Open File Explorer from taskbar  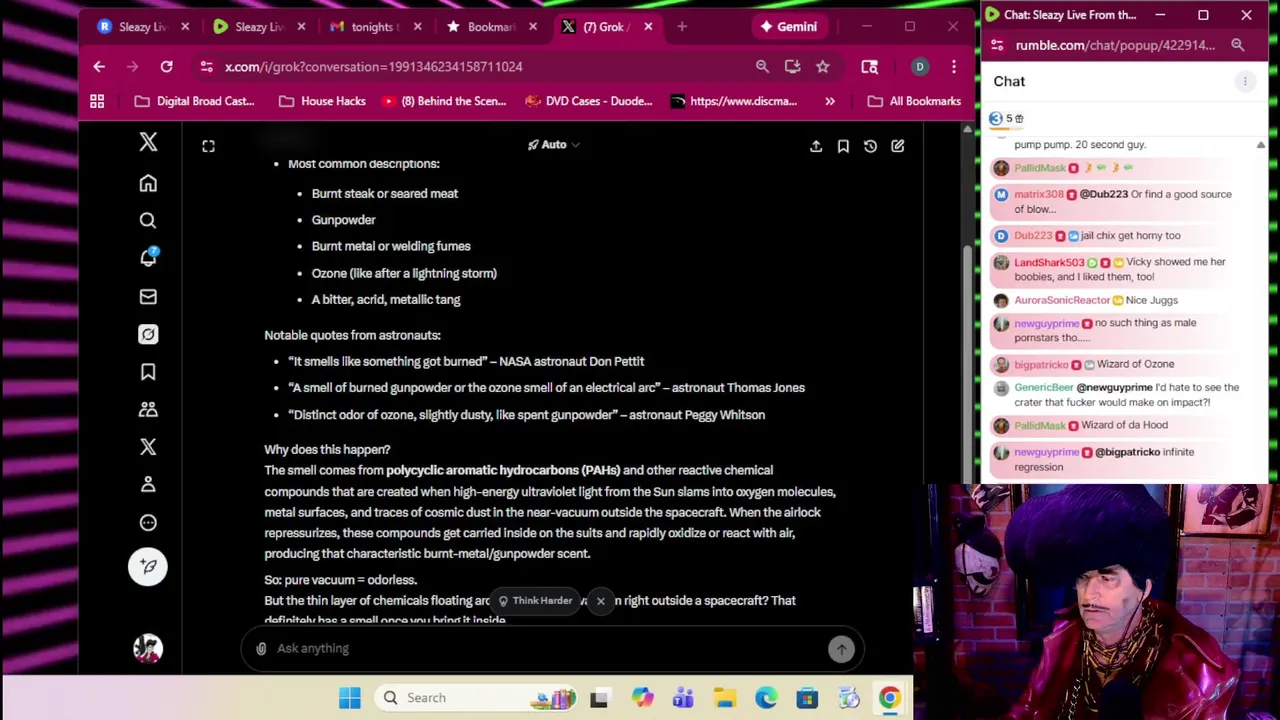click(725, 698)
